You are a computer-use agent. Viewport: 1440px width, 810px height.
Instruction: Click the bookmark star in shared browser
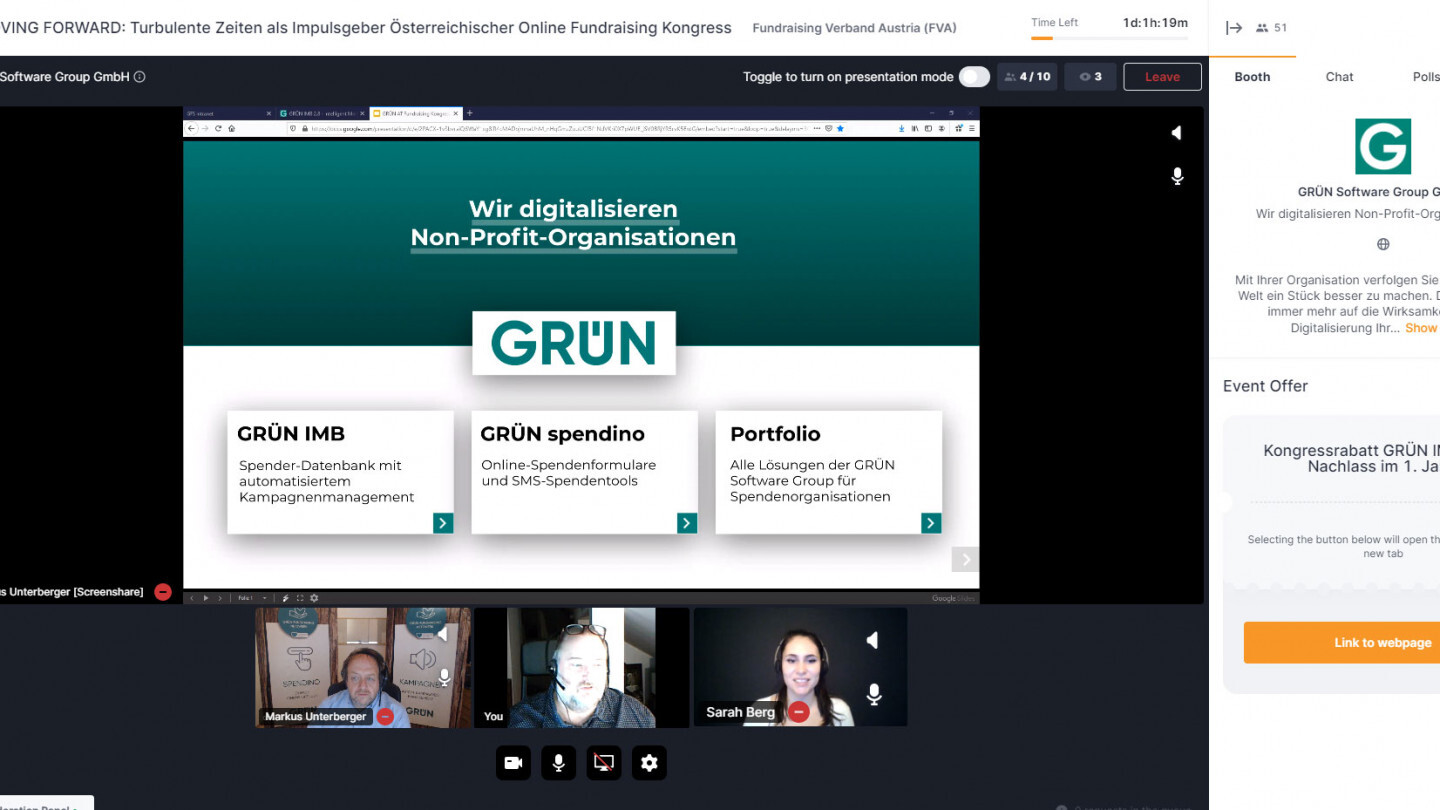coord(840,129)
